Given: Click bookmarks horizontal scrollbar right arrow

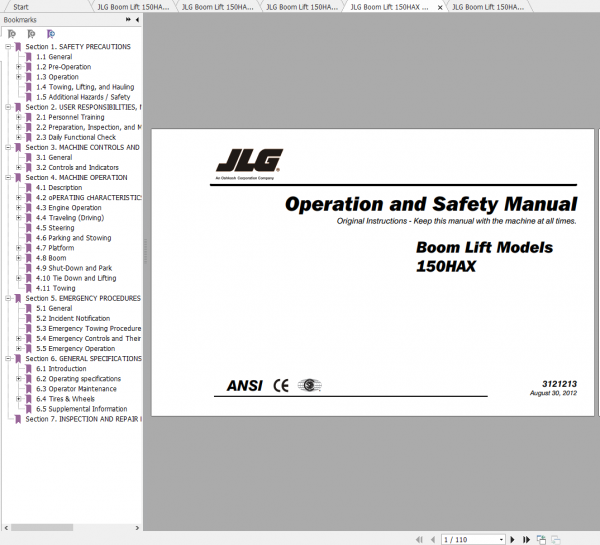Looking at the screenshot, I should click(x=137, y=528).
